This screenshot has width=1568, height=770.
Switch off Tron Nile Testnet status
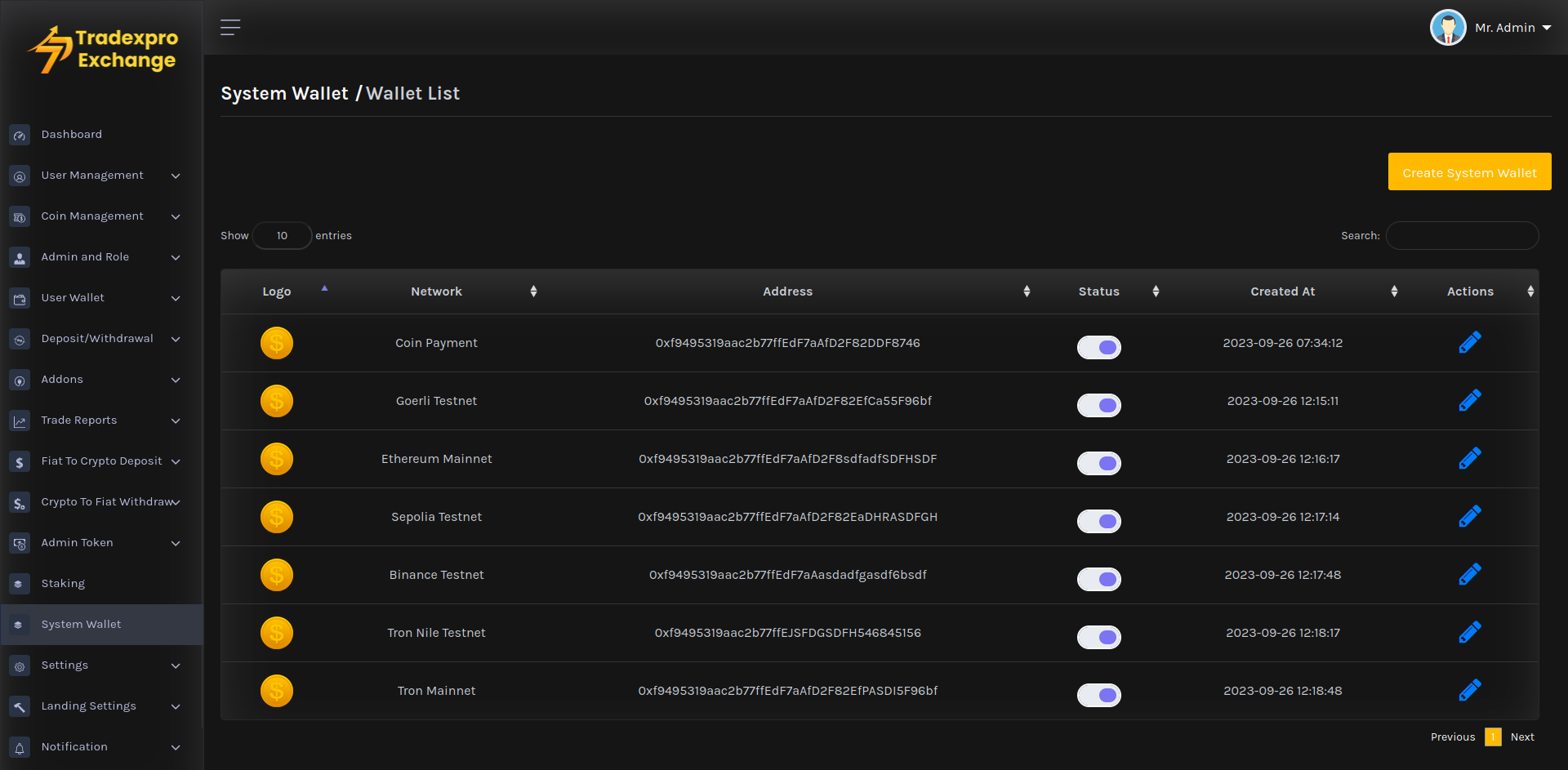1098,637
